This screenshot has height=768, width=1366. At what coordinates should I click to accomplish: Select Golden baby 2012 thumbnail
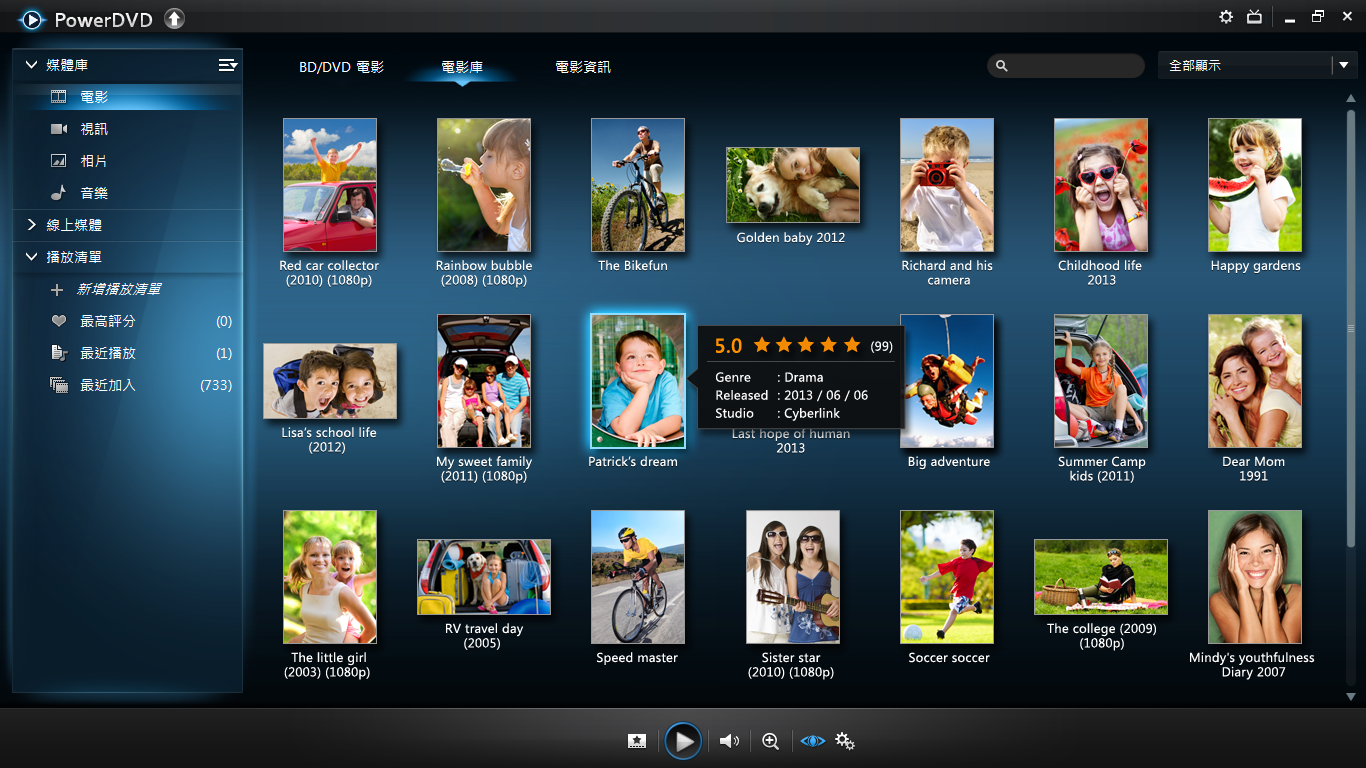[x=793, y=185]
